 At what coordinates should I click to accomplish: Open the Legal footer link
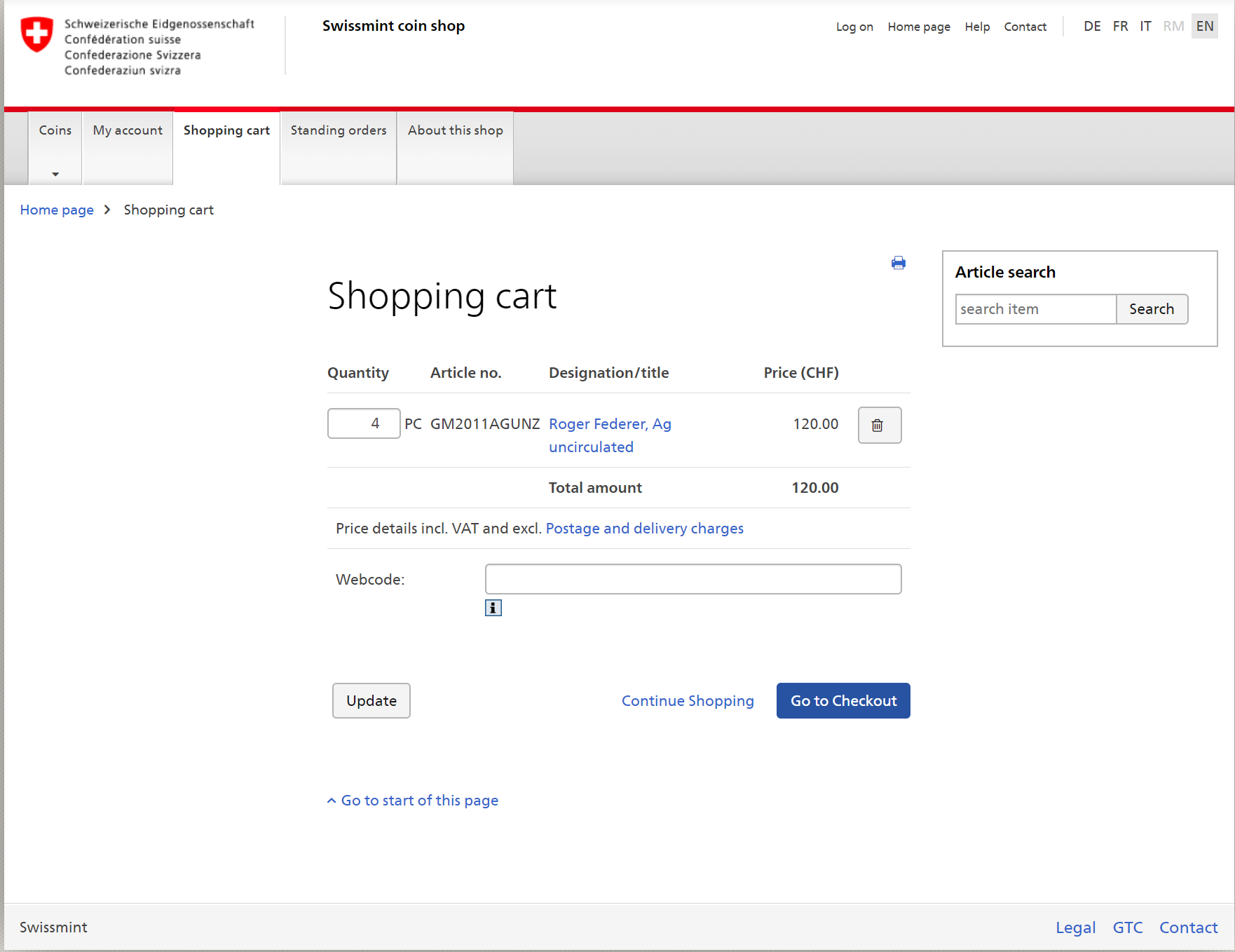pos(1075,927)
